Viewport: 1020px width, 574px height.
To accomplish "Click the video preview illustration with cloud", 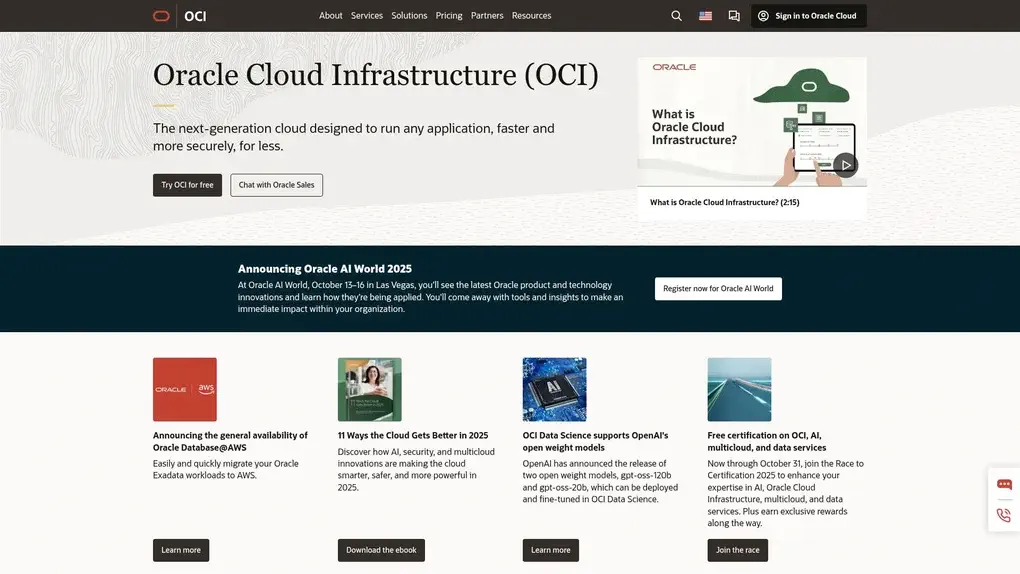I will pos(752,122).
